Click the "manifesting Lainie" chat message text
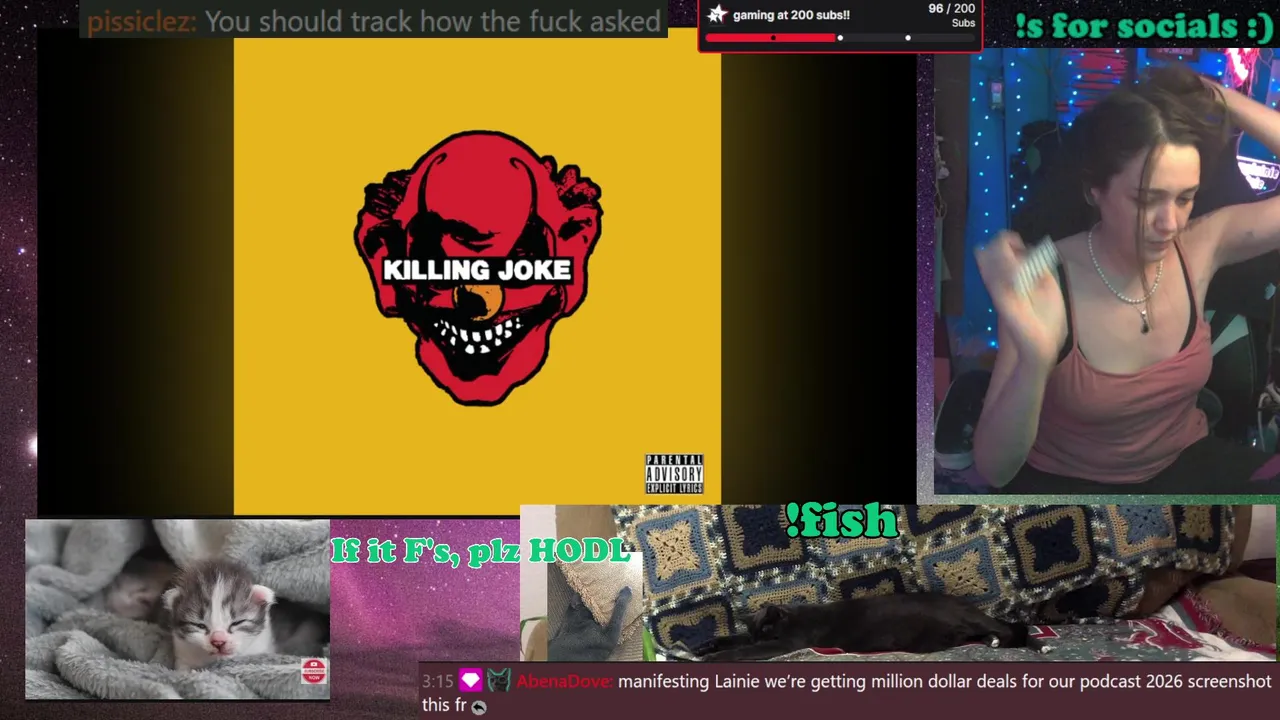The width and height of the screenshot is (1280, 720). click(x=847, y=693)
